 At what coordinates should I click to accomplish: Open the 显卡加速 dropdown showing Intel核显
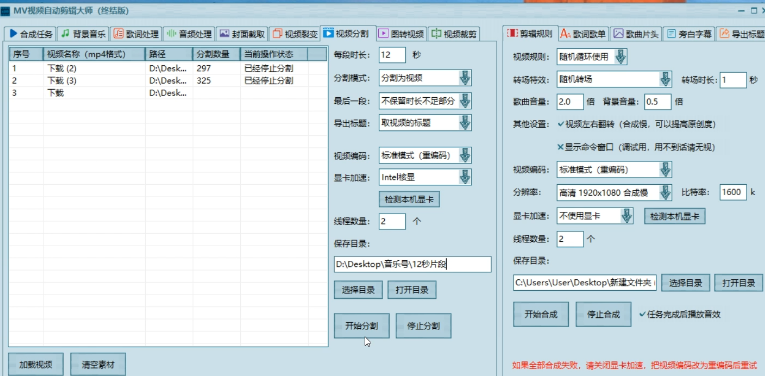465,177
